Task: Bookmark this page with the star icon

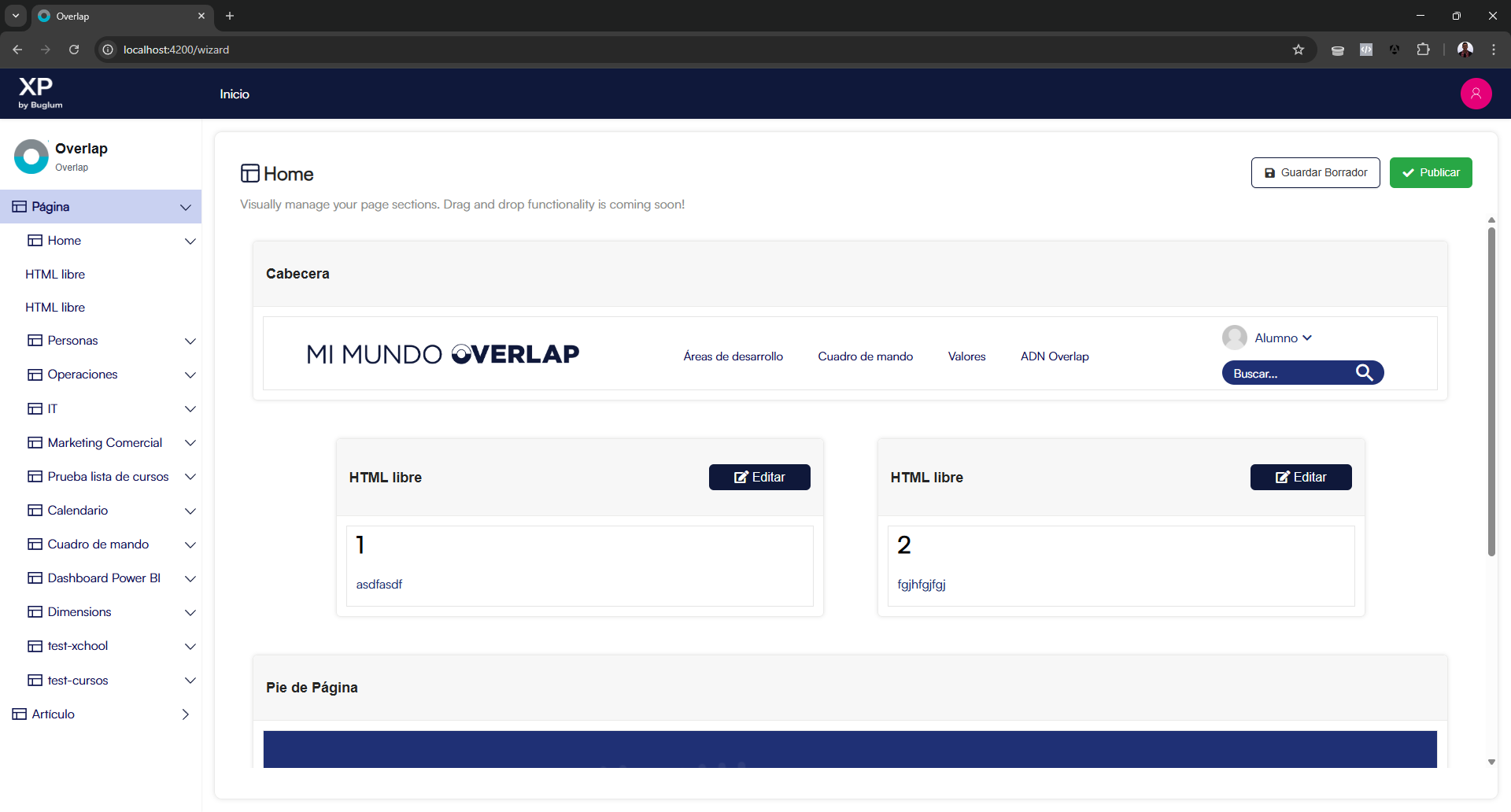Action: [x=1299, y=50]
